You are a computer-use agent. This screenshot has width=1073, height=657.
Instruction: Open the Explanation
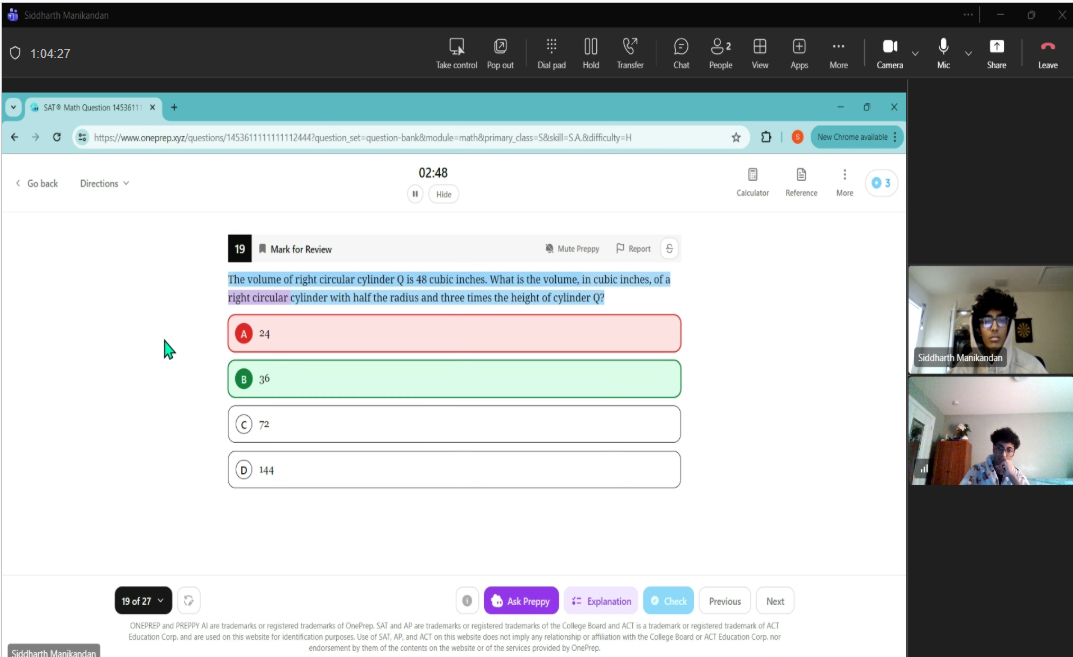pyautogui.click(x=602, y=601)
